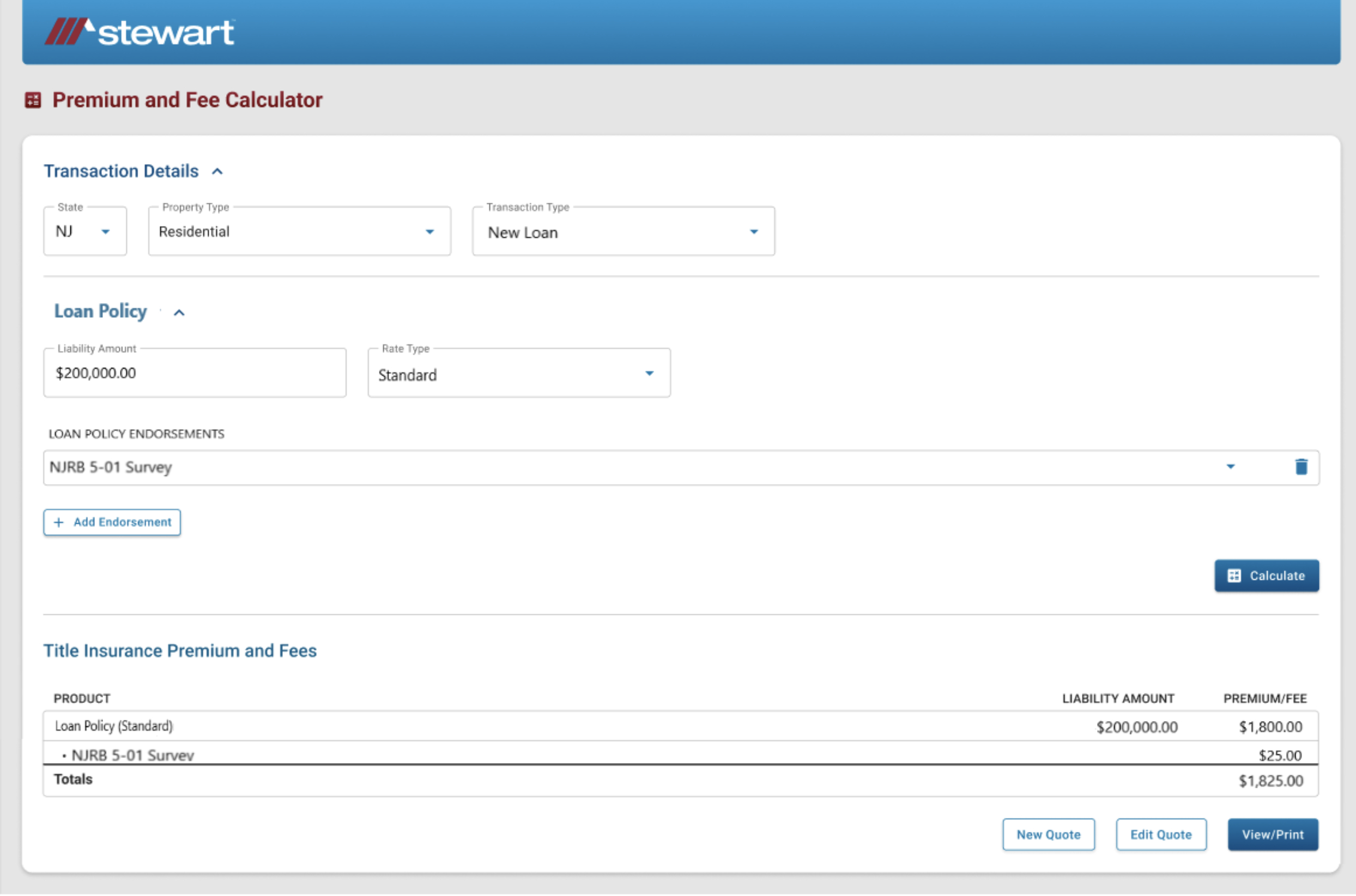The height and width of the screenshot is (896, 1356).
Task: Open the Rate Type dropdown
Action: 649,373
